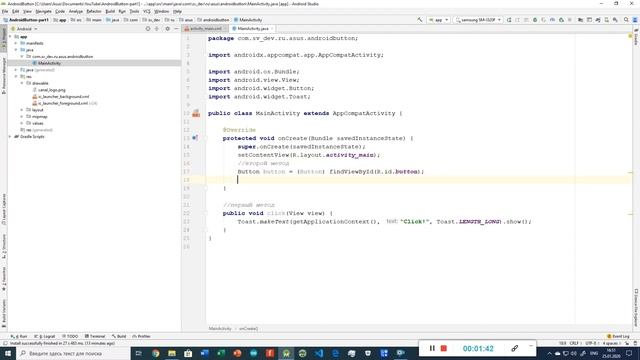Expand the values folder

[x=22, y=123]
